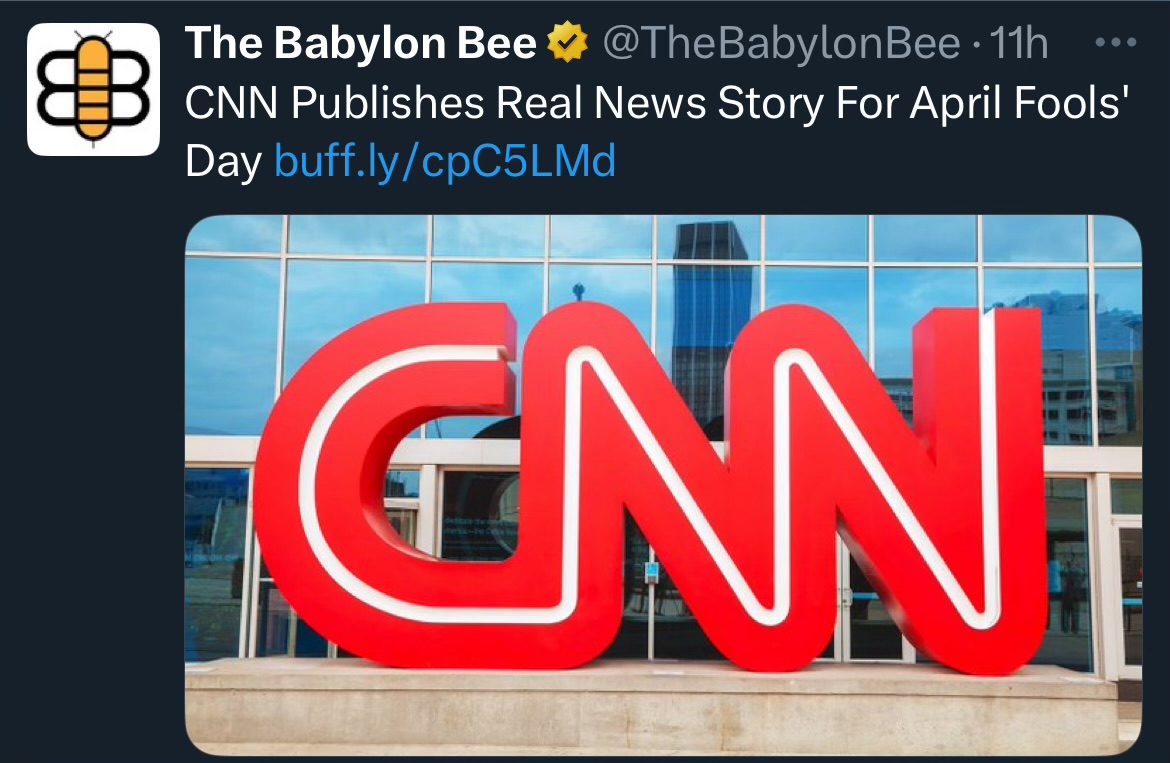Click the 11h timestamp
This screenshot has height=763, width=1170.
1018,43
